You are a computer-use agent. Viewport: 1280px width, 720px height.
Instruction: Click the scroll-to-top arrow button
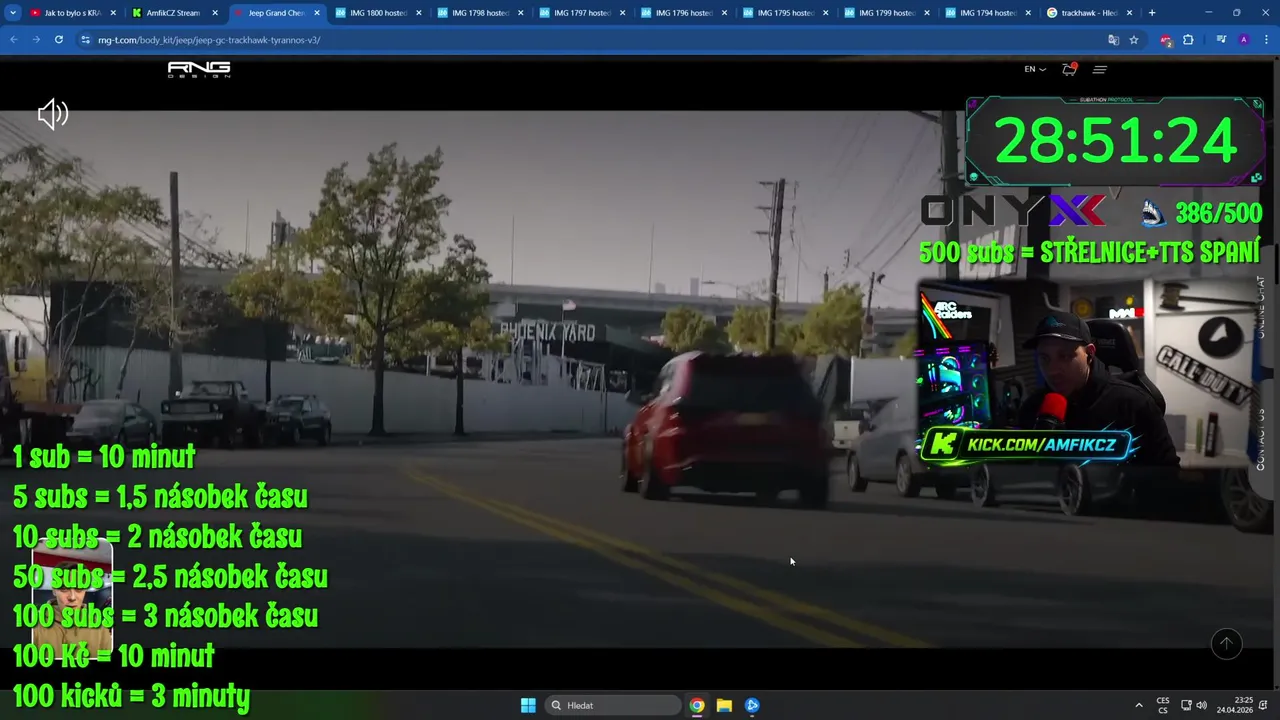[1226, 644]
